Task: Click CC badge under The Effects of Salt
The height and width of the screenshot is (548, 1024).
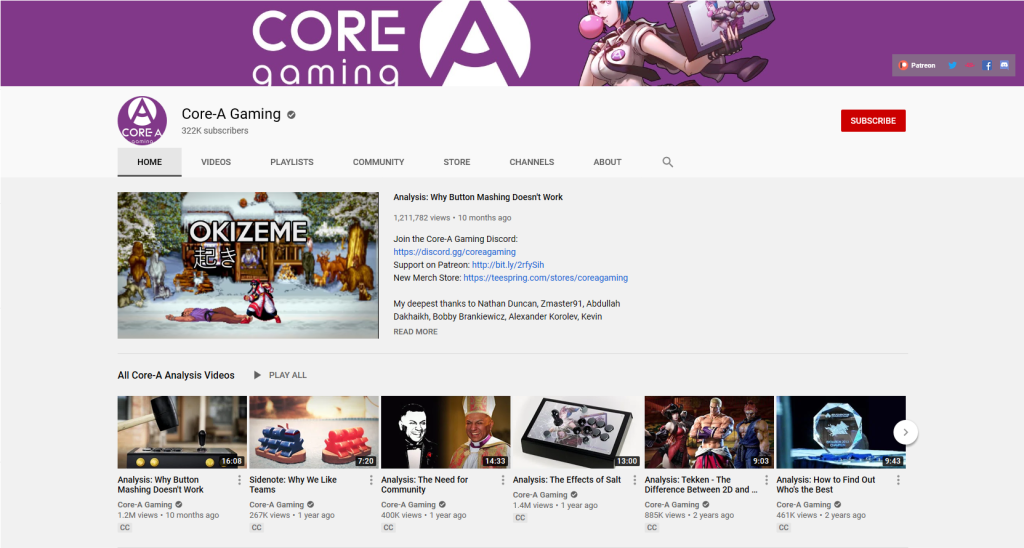Action: point(520,518)
